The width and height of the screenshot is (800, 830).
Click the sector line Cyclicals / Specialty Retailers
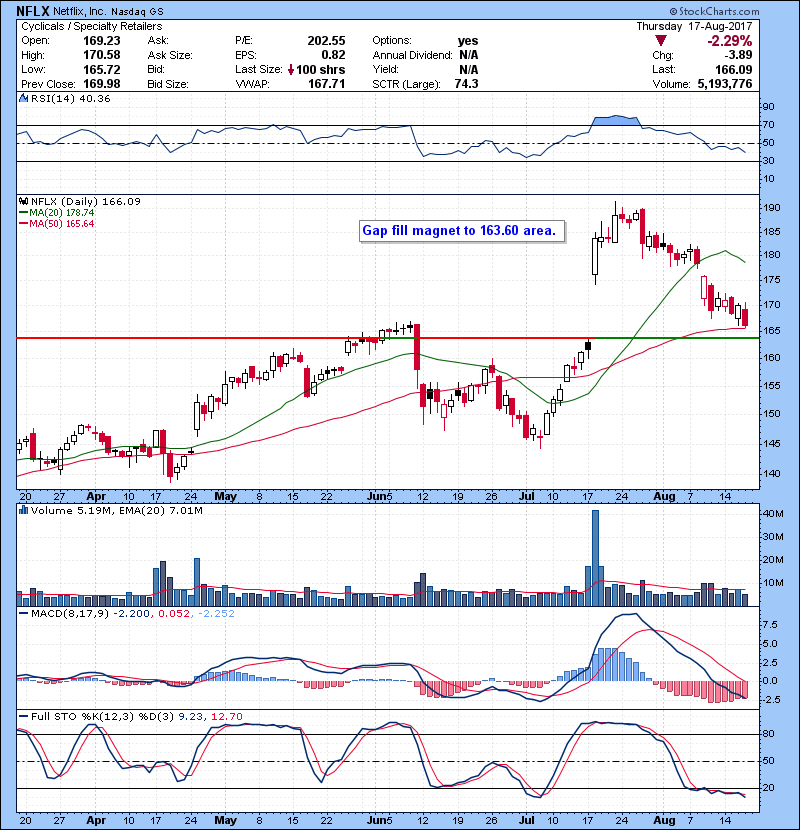click(92, 26)
